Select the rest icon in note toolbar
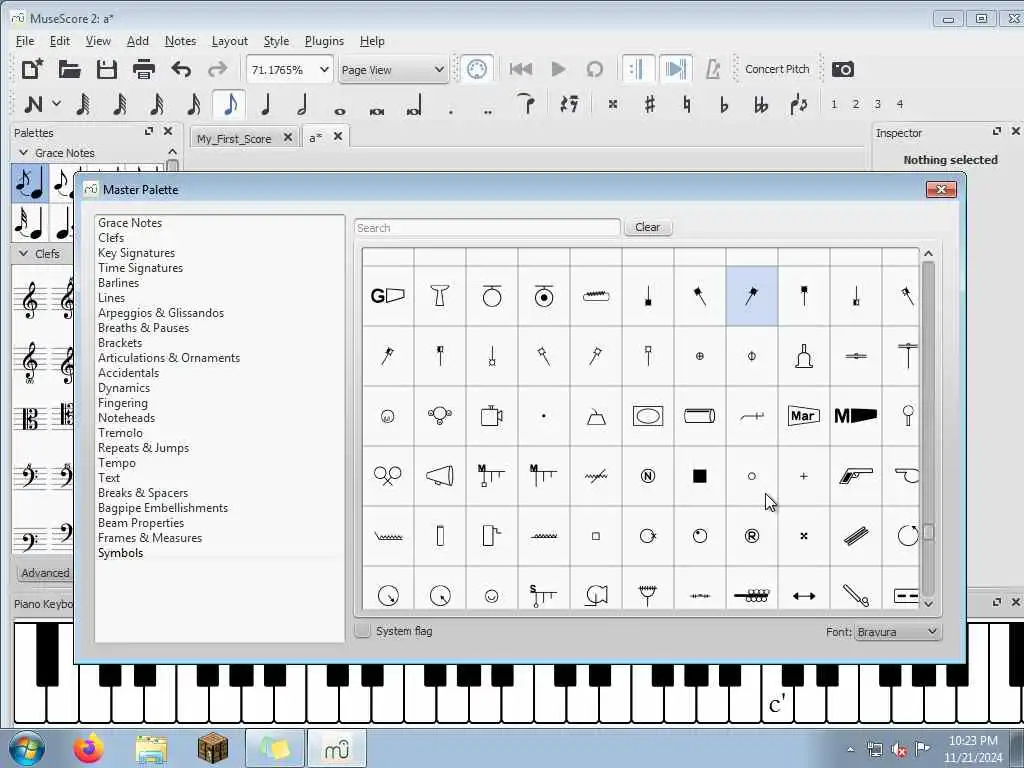 pyautogui.click(x=569, y=104)
